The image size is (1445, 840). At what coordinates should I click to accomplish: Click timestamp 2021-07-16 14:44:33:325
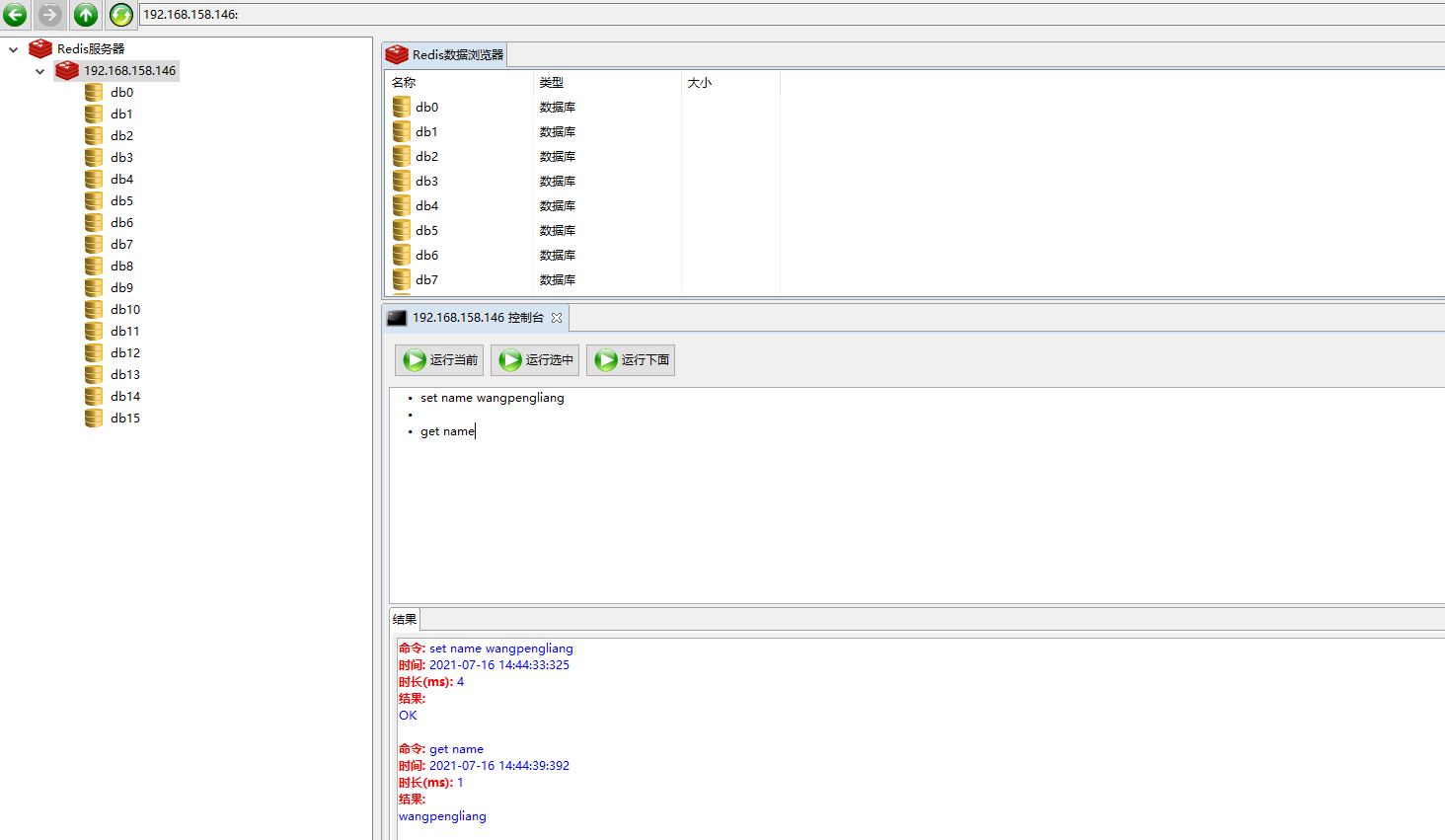pyautogui.click(x=499, y=665)
